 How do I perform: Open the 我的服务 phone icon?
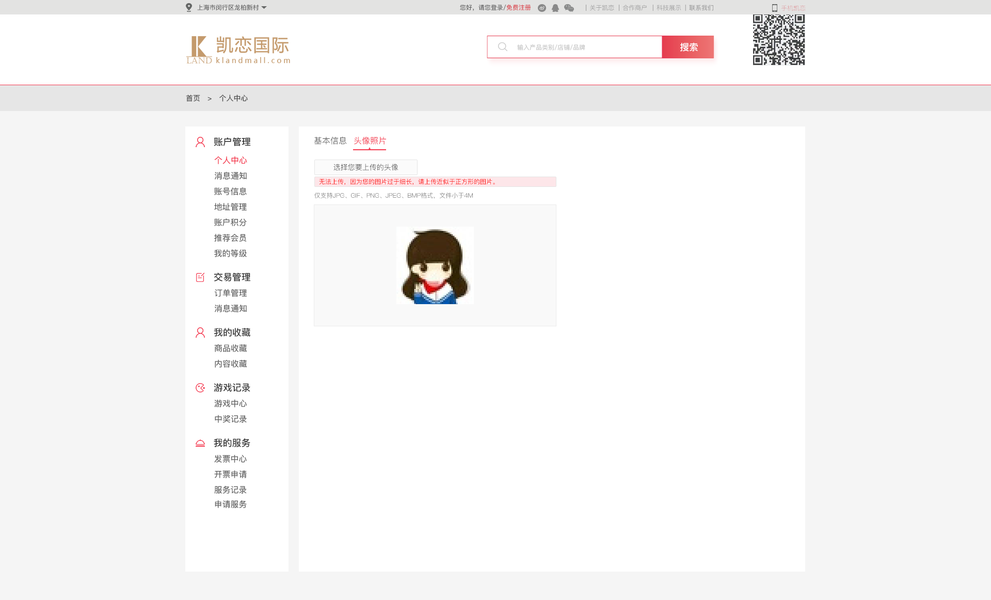point(201,442)
